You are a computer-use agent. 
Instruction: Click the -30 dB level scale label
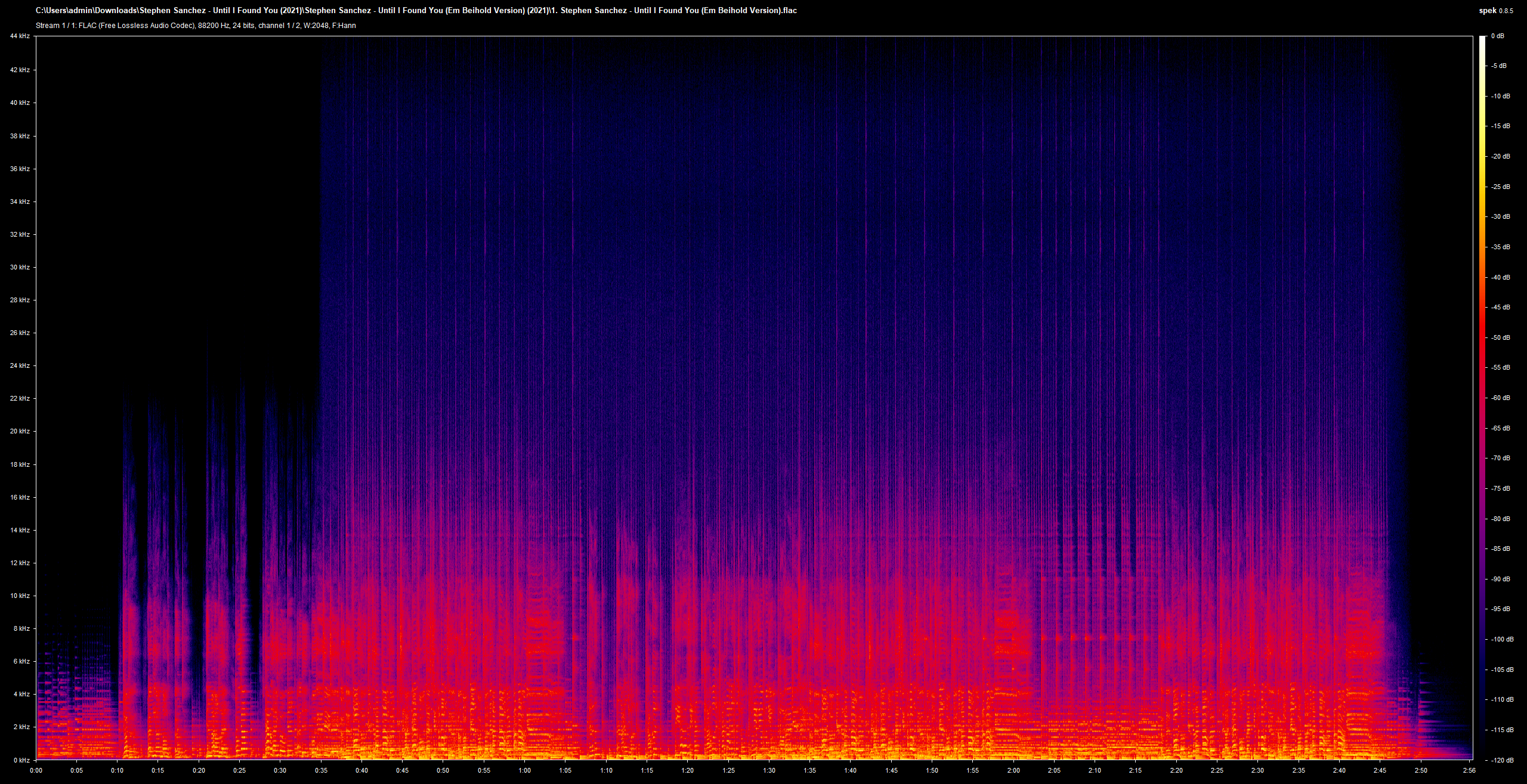pyautogui.click(x=1501, y=216)
